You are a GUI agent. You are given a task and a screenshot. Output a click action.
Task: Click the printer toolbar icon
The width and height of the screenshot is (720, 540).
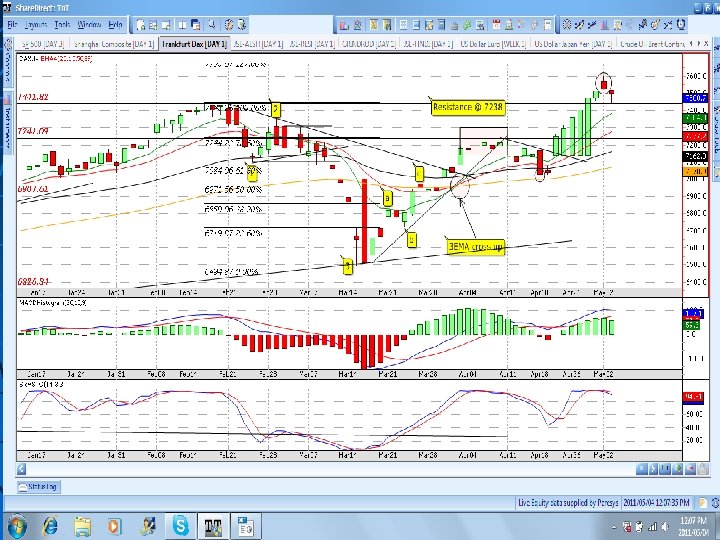tap(455, 25)
